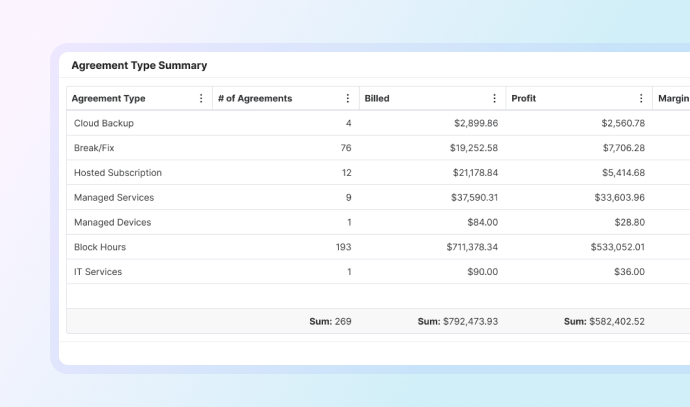Click the Agreement Type Summary title
The width and height of the screenshot is (690, 407).
click(x=139, y=65)
